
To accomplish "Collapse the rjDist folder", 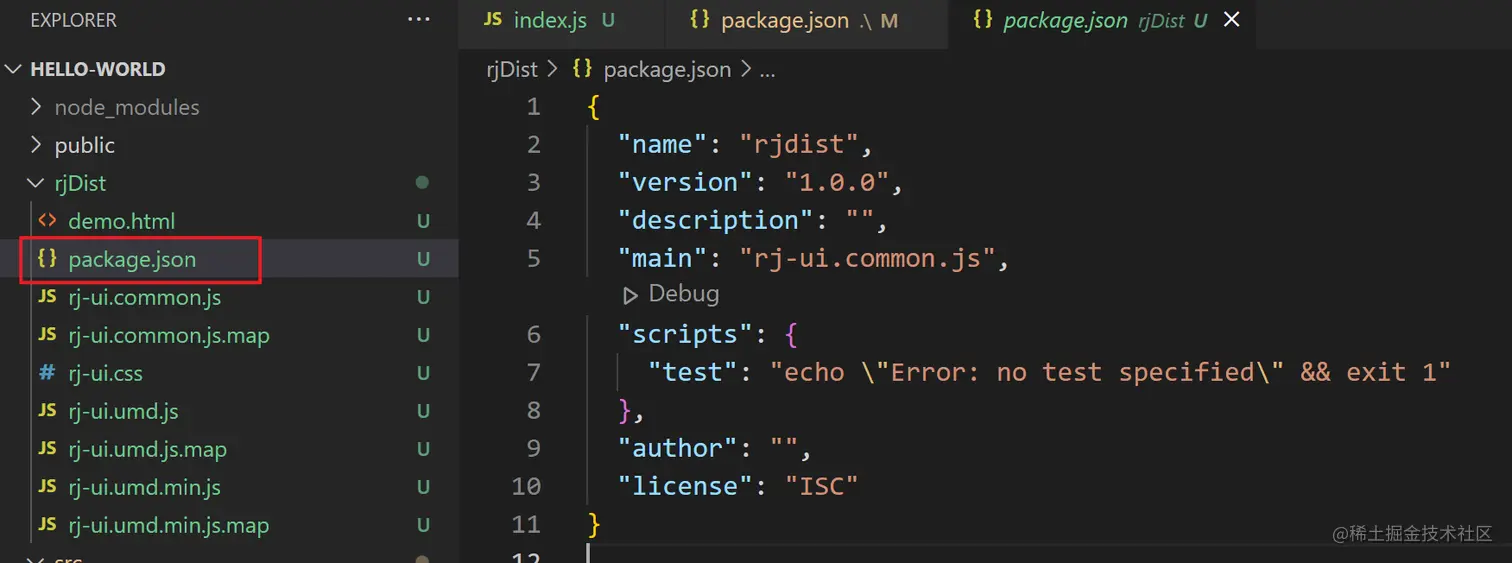I will (36, 183).
